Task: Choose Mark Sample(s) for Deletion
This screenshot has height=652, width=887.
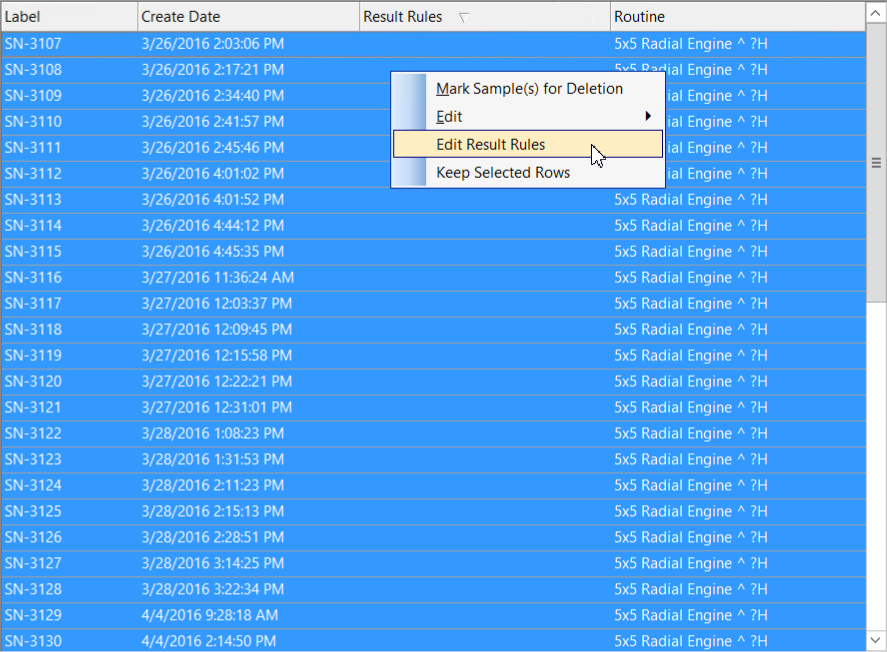Action: click(x=529, y=89)
